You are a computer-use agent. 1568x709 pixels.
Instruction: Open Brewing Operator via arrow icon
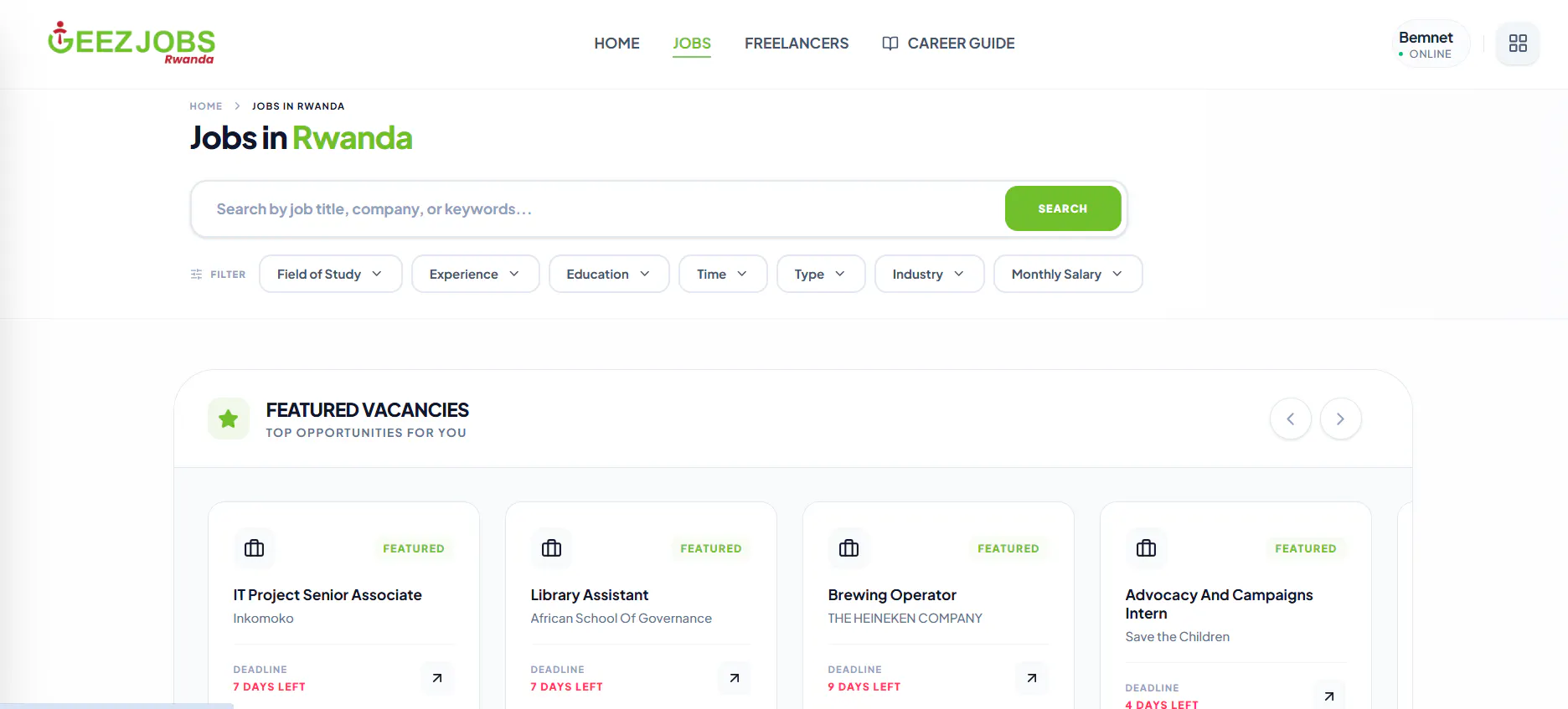[1032, 678]
